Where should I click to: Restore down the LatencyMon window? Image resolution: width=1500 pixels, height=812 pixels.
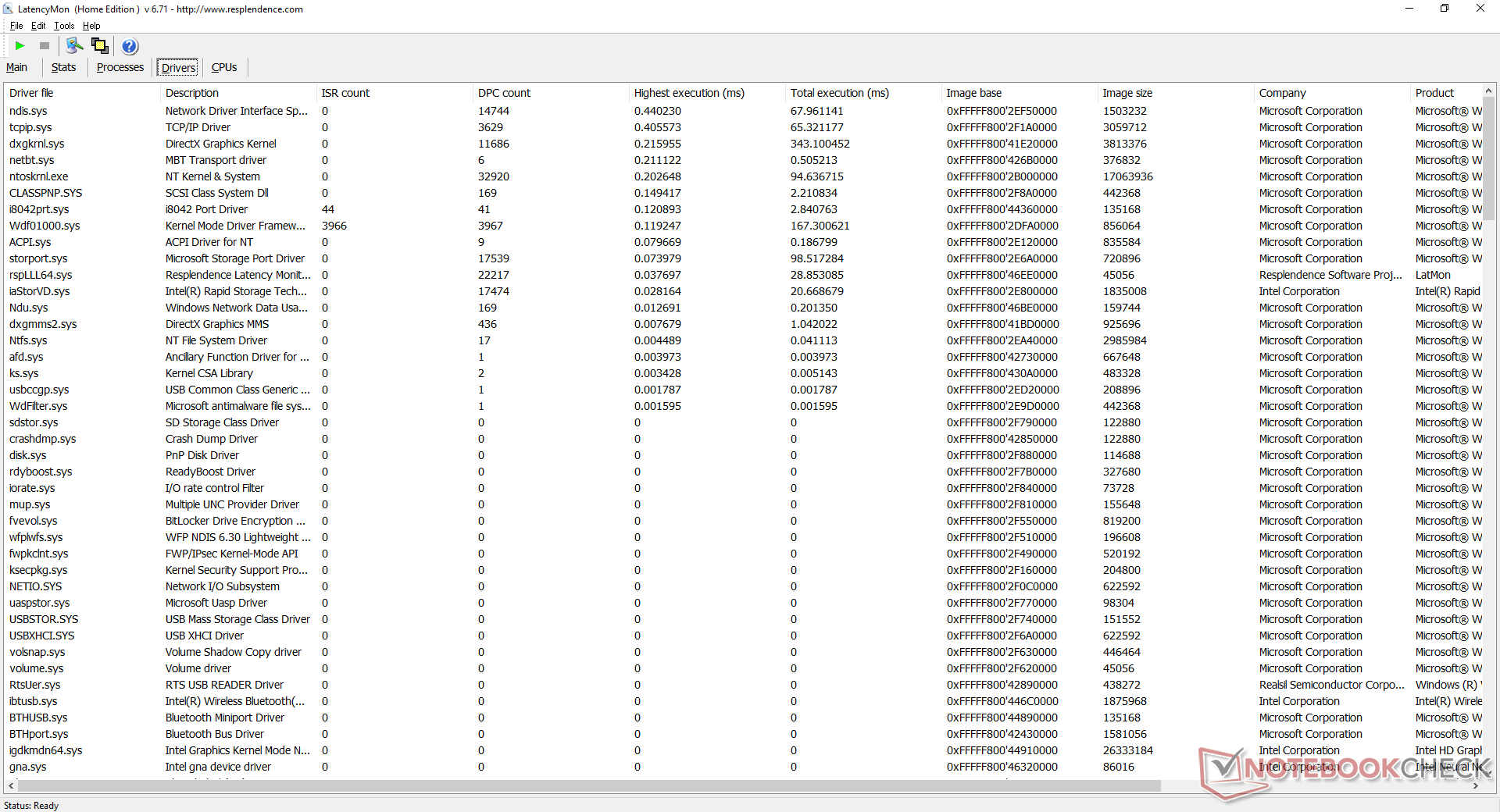[x=1445, y=9]
